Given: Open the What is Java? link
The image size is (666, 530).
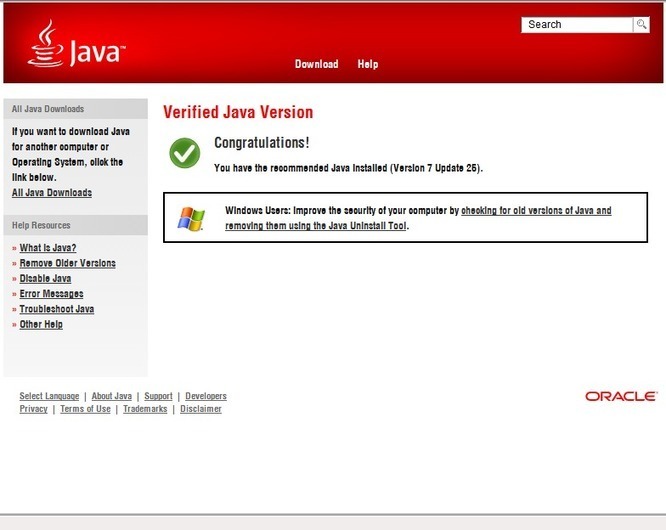Looking at the screenshot, I should point(48,248).
